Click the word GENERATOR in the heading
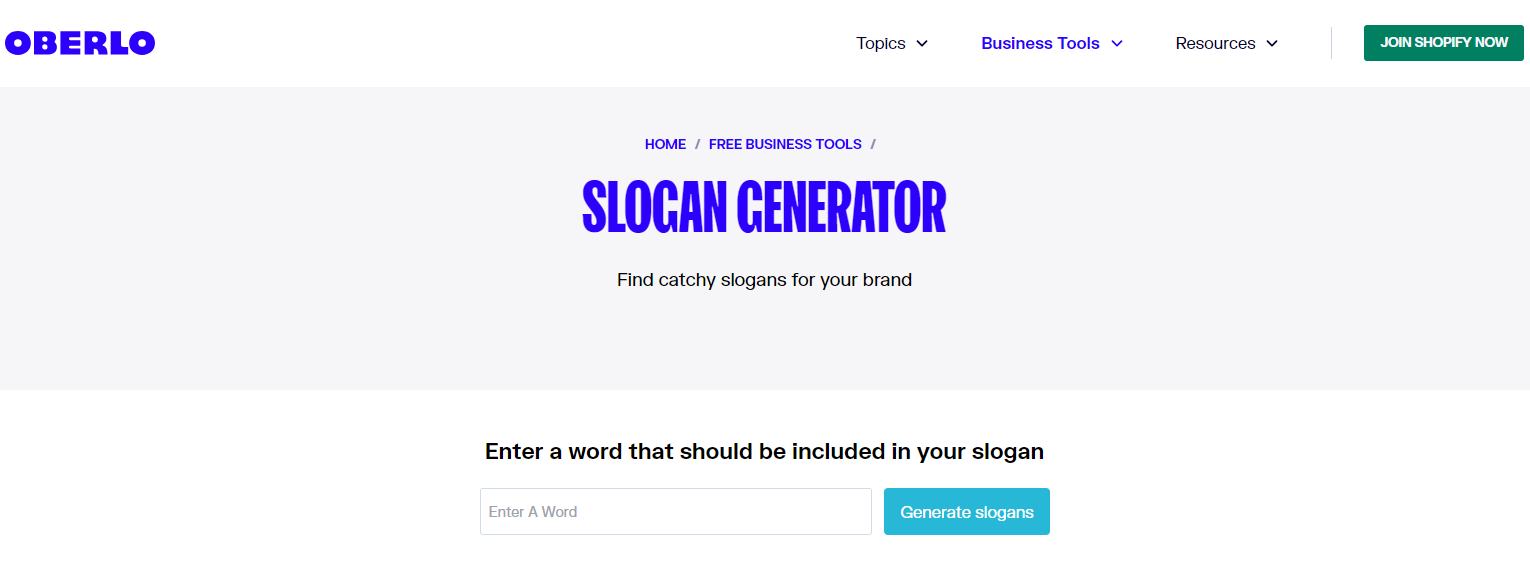1530x565 pixels. pos(841,208)
